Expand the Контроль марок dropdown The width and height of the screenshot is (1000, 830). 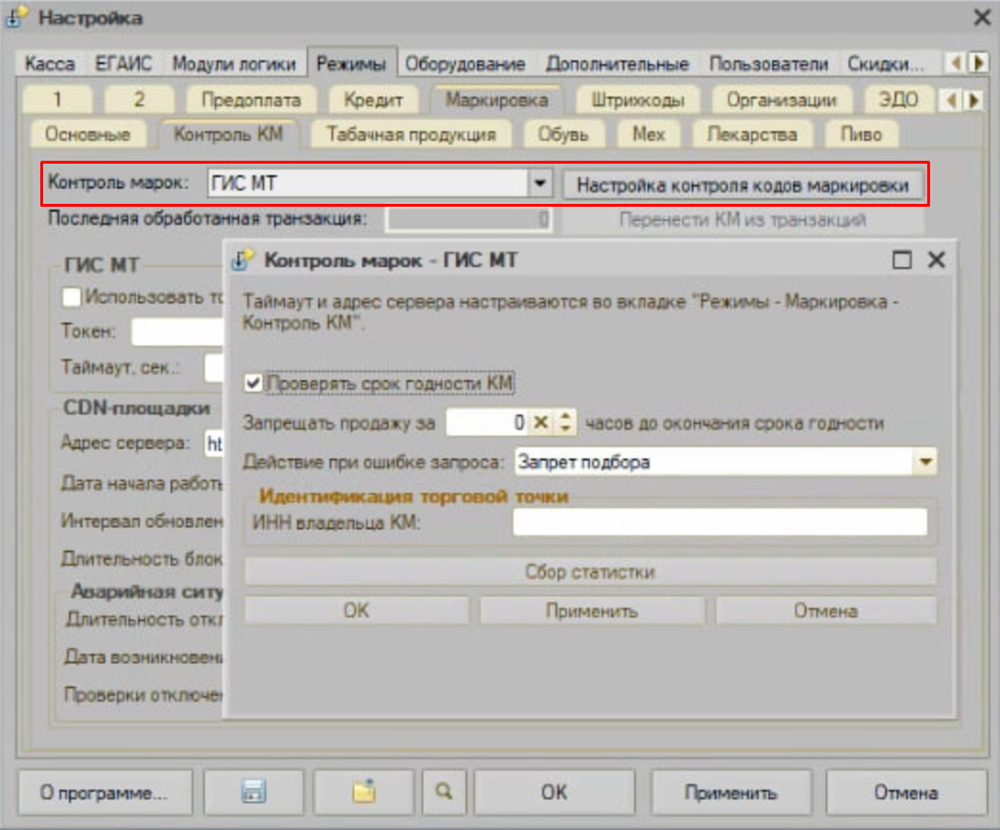point(540,184)
